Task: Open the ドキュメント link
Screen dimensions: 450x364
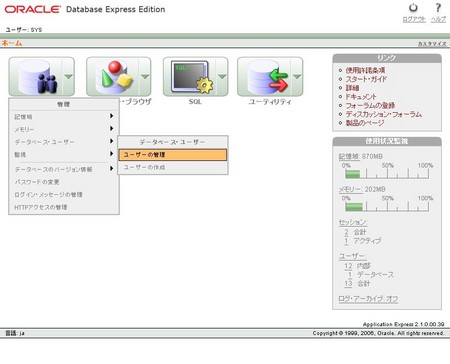Action: (x=361, y=97)
